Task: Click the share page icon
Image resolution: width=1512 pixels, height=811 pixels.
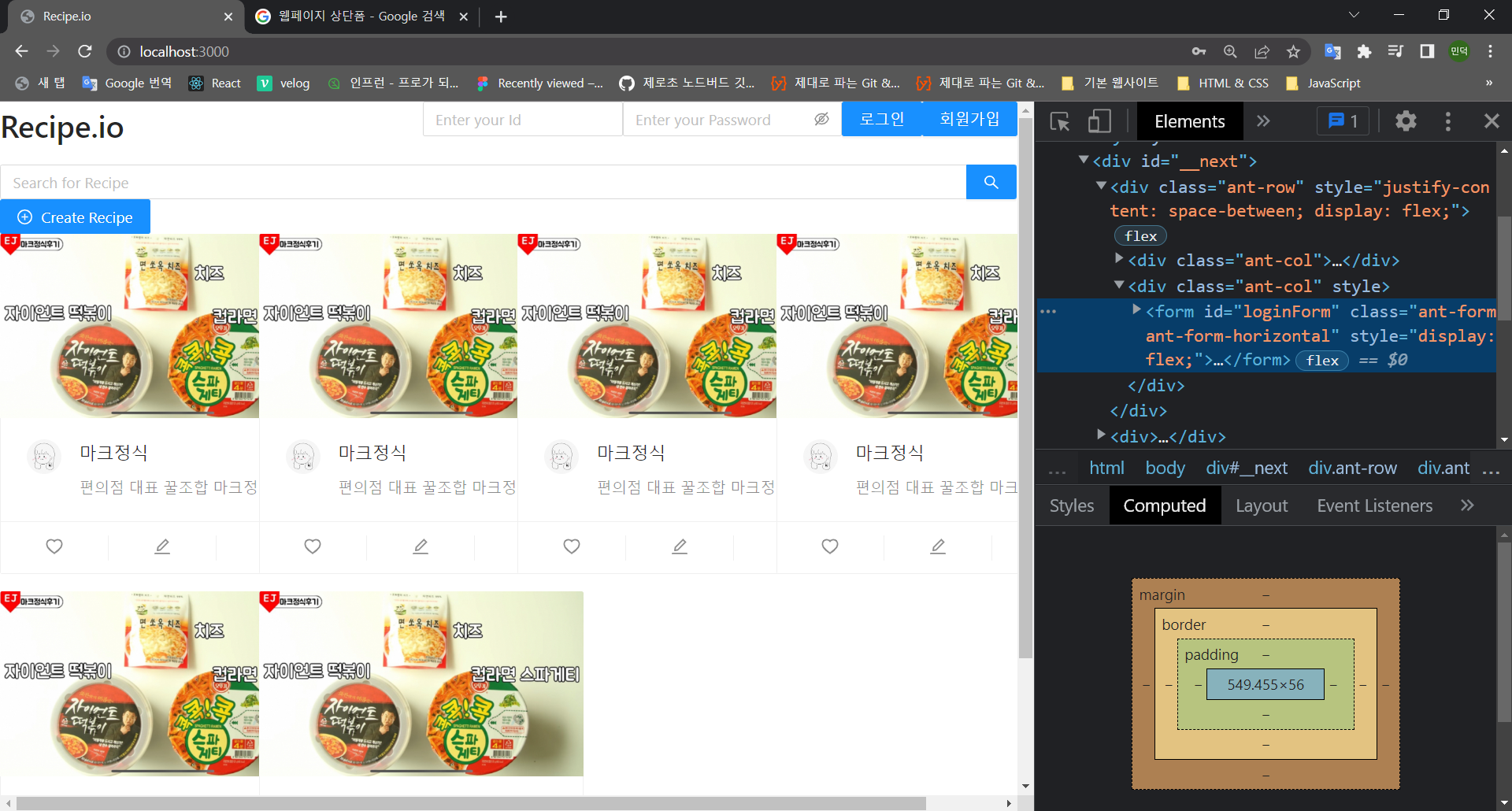Action: [x=1262, y=51]
